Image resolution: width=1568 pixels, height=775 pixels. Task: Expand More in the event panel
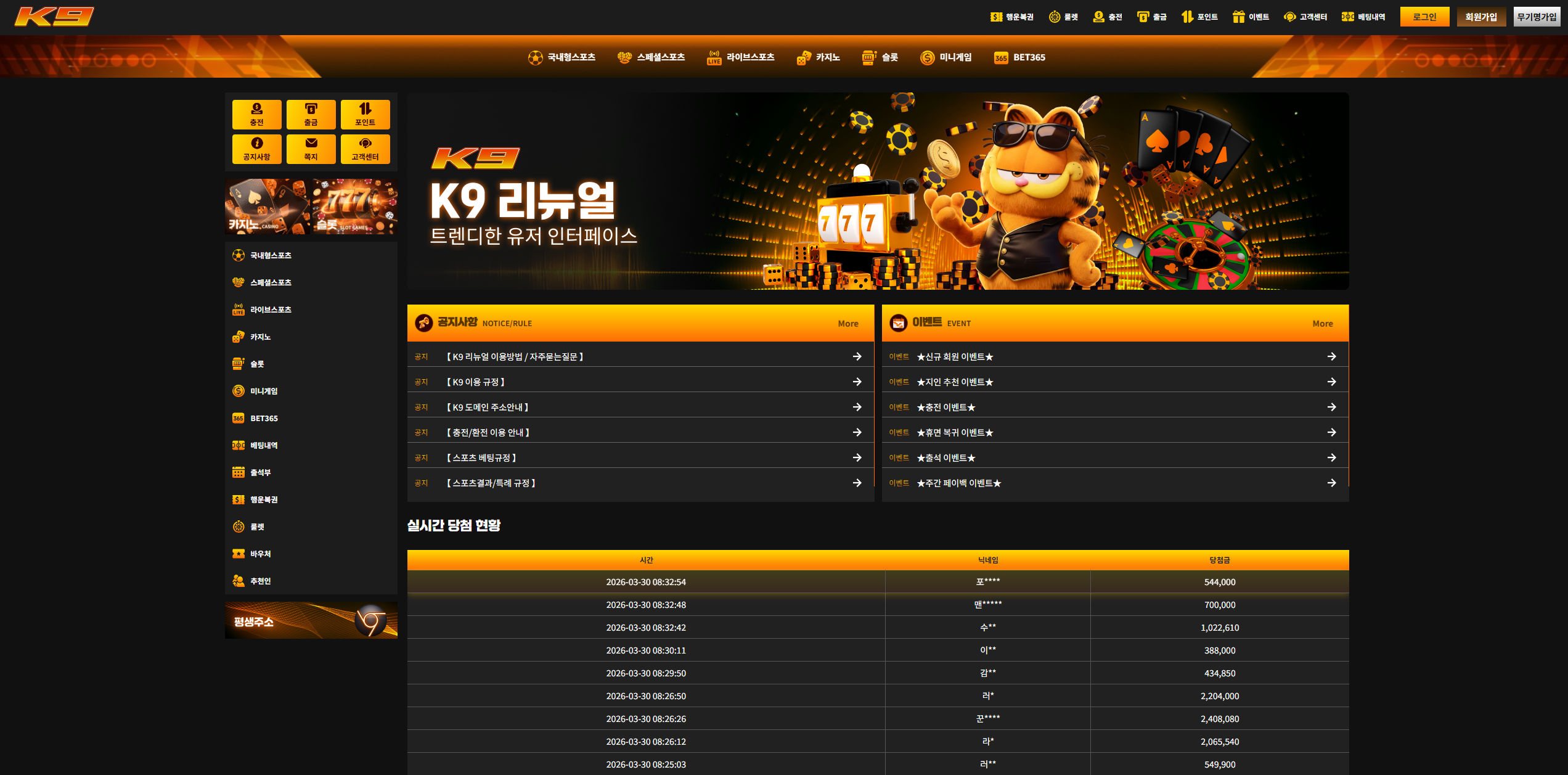point(1322,324)
